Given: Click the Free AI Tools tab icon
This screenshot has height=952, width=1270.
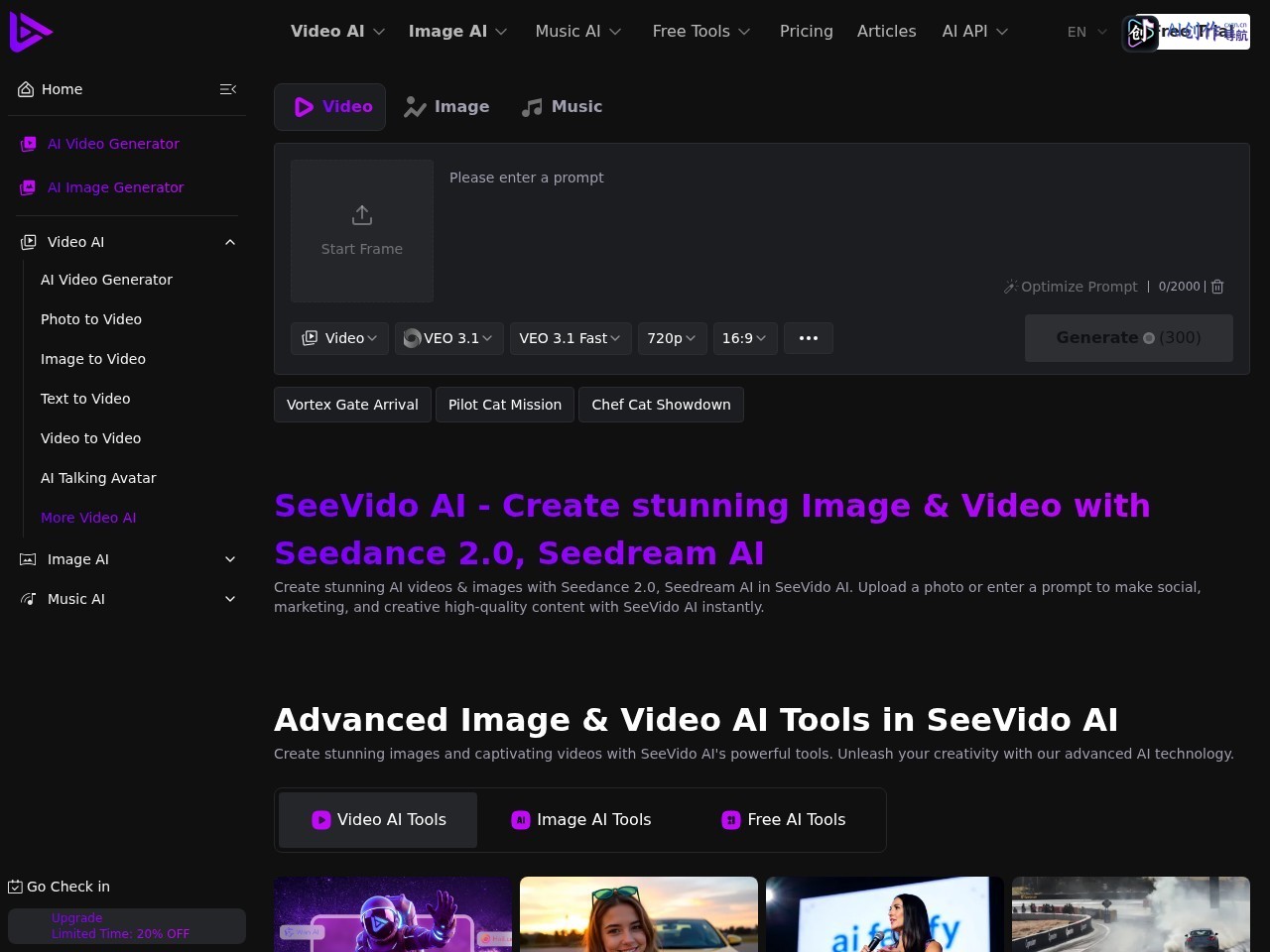Looking at the screenshot, I should pyautogui.click(x=731, y=820).
